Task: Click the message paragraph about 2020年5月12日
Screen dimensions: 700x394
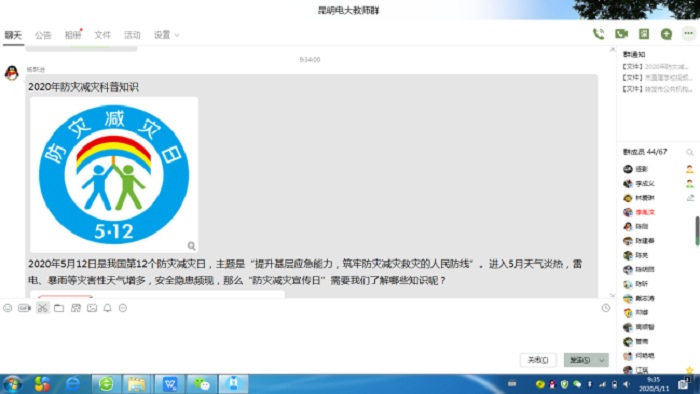Action: [305, 272]
